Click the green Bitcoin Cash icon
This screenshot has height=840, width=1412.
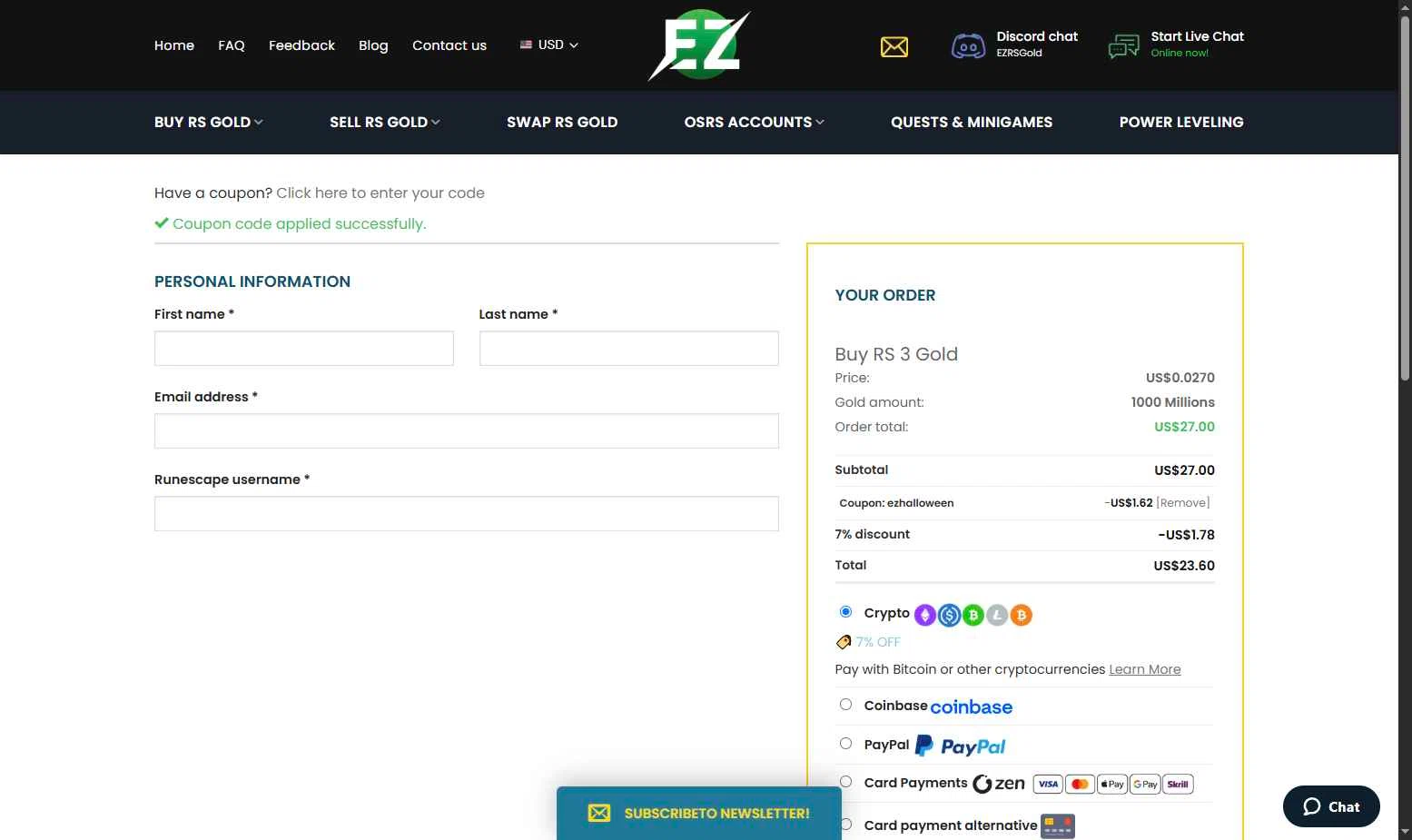[x=973, y=615]
